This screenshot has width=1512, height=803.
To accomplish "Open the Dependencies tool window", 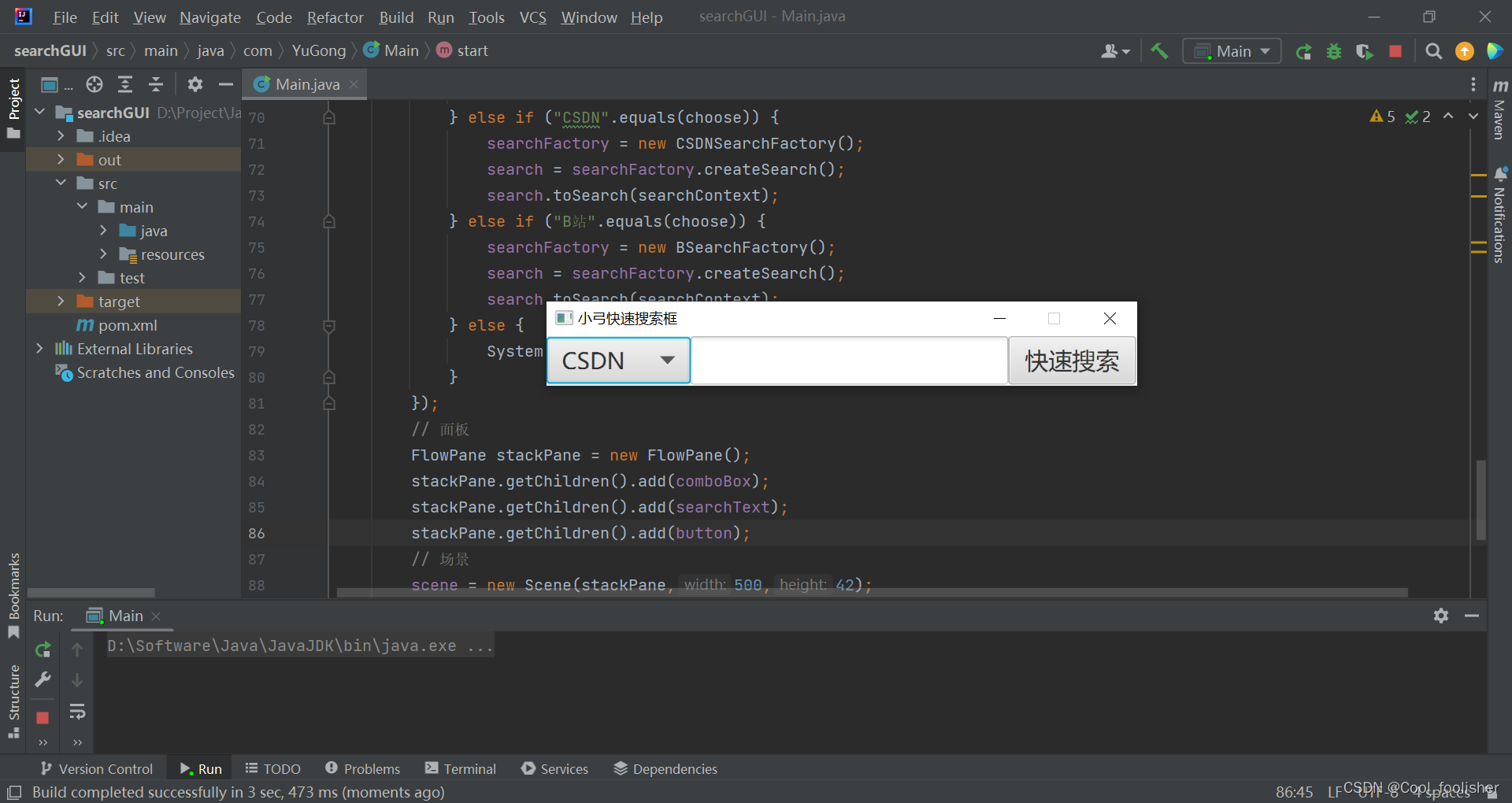I will pos(665,769).
